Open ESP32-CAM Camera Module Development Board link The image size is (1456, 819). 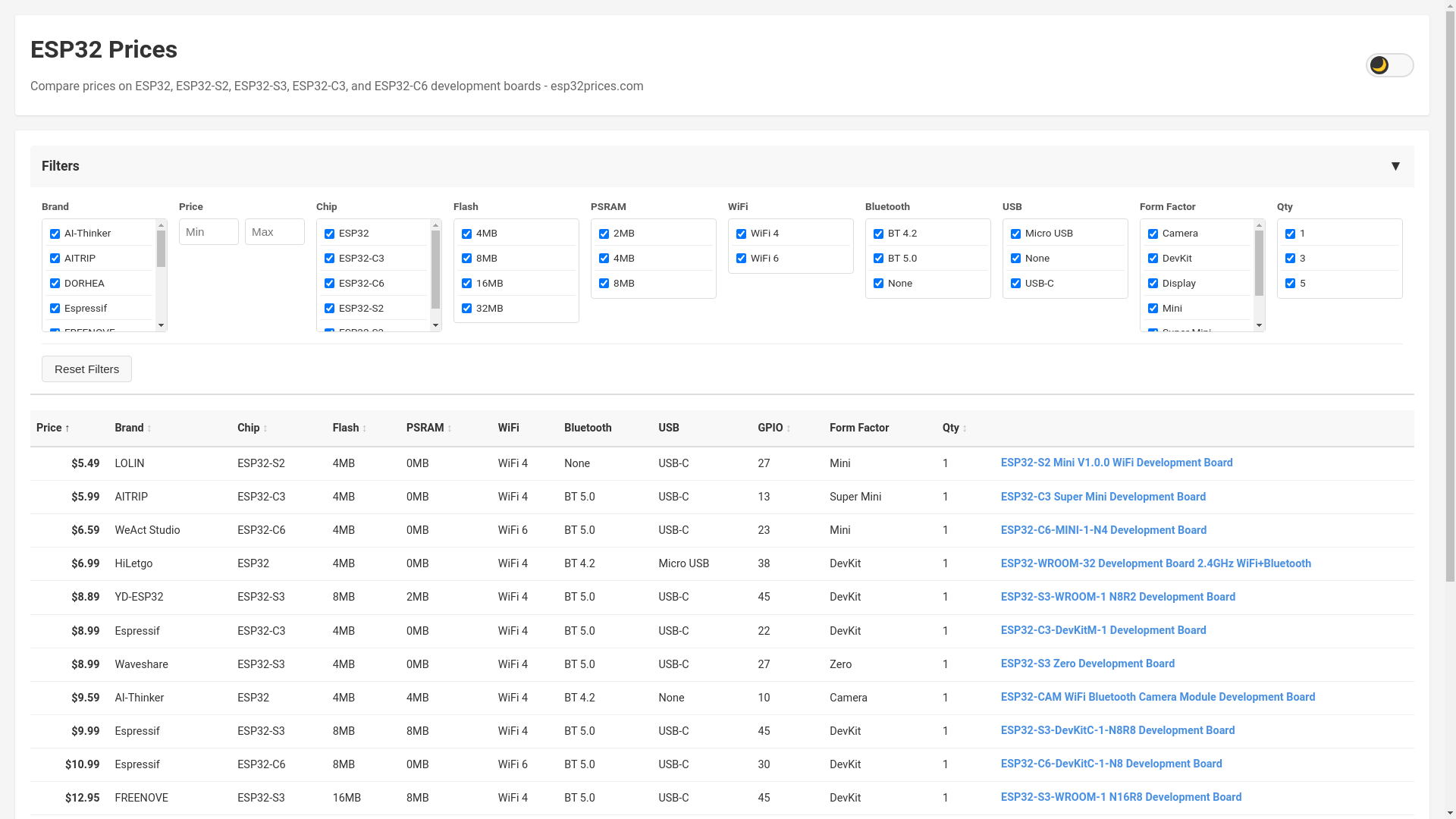tap(1158, 697)
